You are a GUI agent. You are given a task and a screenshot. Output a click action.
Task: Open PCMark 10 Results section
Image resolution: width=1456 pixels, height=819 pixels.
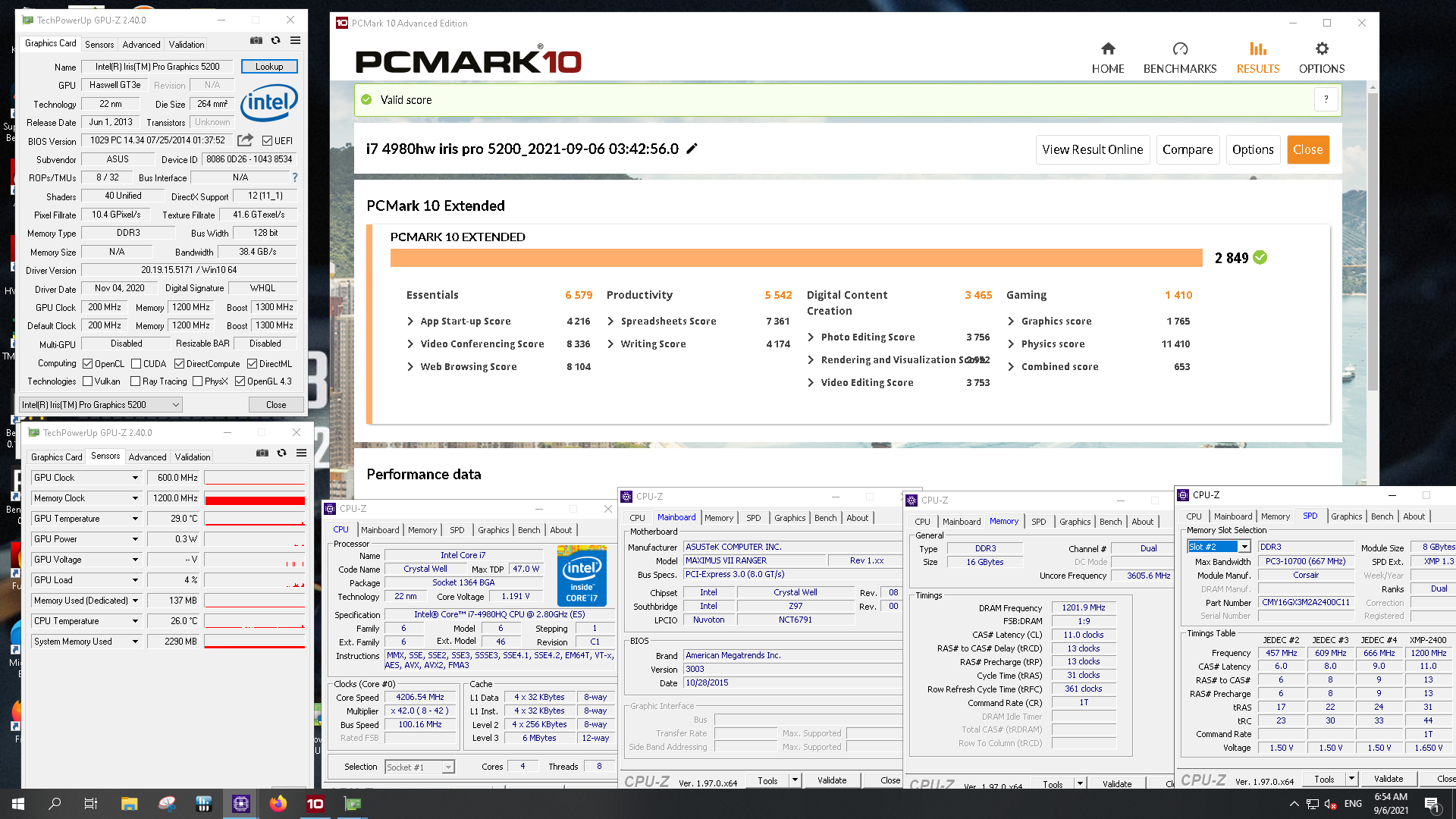click(x=1258, y=58)
